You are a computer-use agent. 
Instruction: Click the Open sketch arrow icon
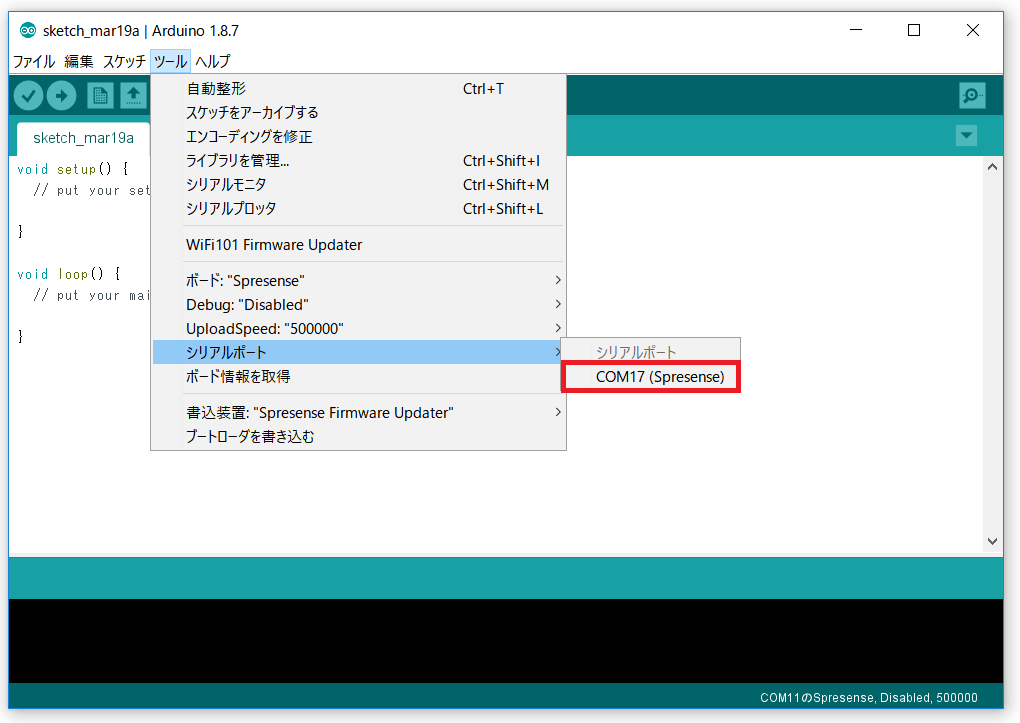pos(133,95)
